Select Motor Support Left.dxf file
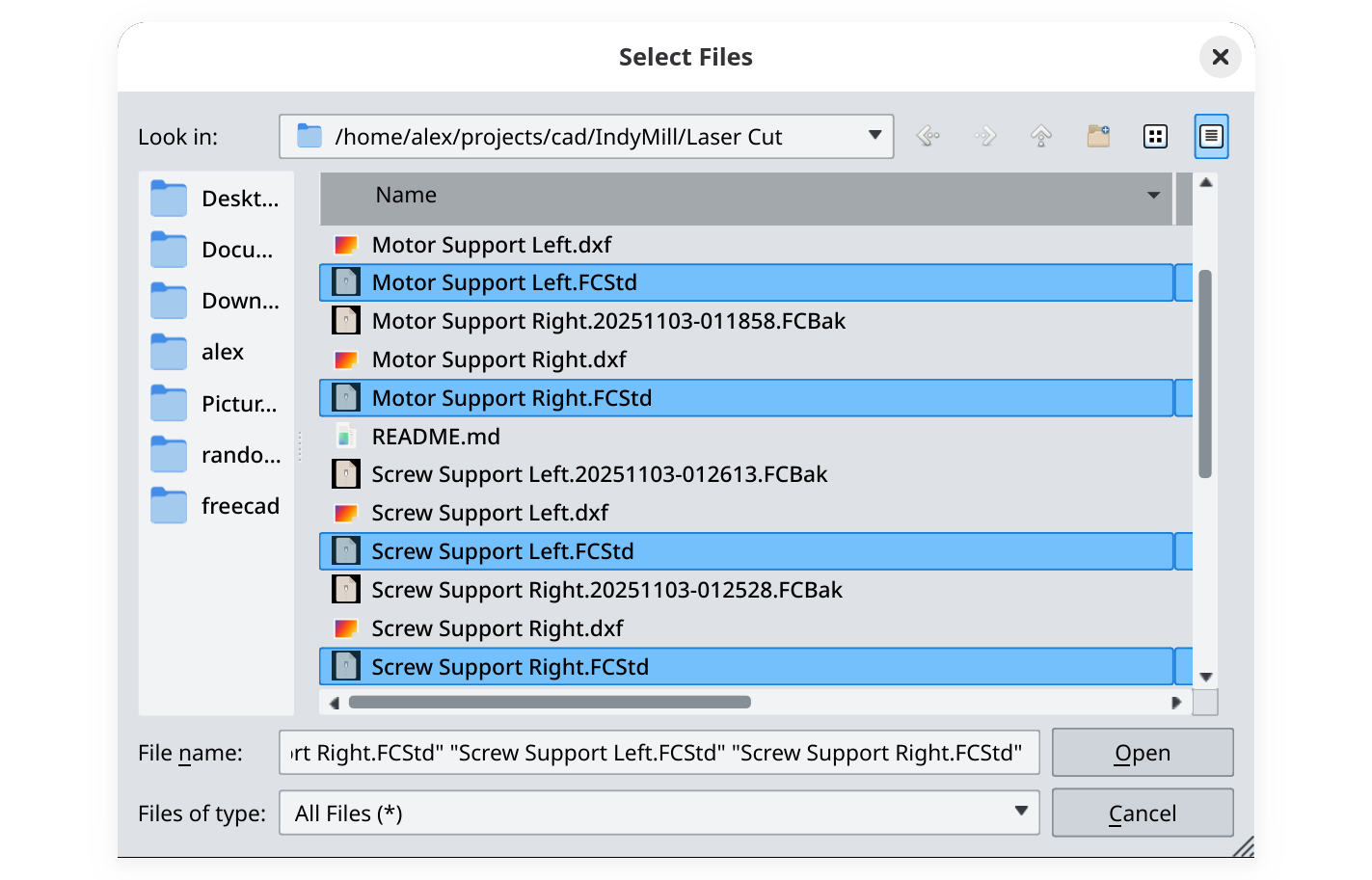The height and width of the screenshot is (880, 1372). pyautogui.click(x=491, y=245)
